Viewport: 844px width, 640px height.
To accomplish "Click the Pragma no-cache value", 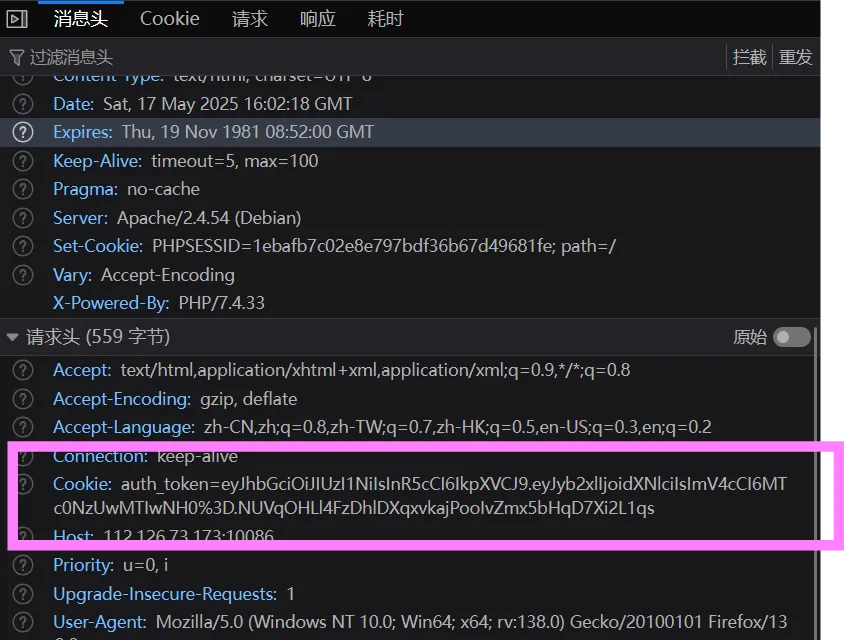I will pyautogui.click(x=163, y=189).
